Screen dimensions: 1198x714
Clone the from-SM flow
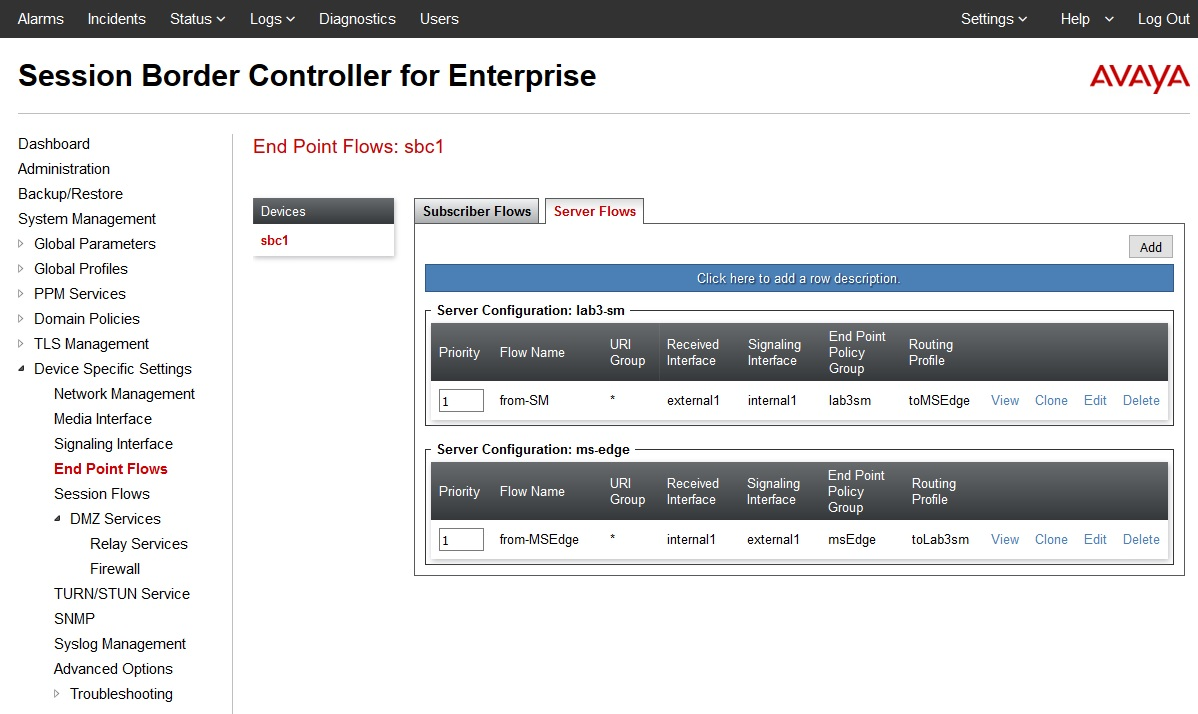1051,400
